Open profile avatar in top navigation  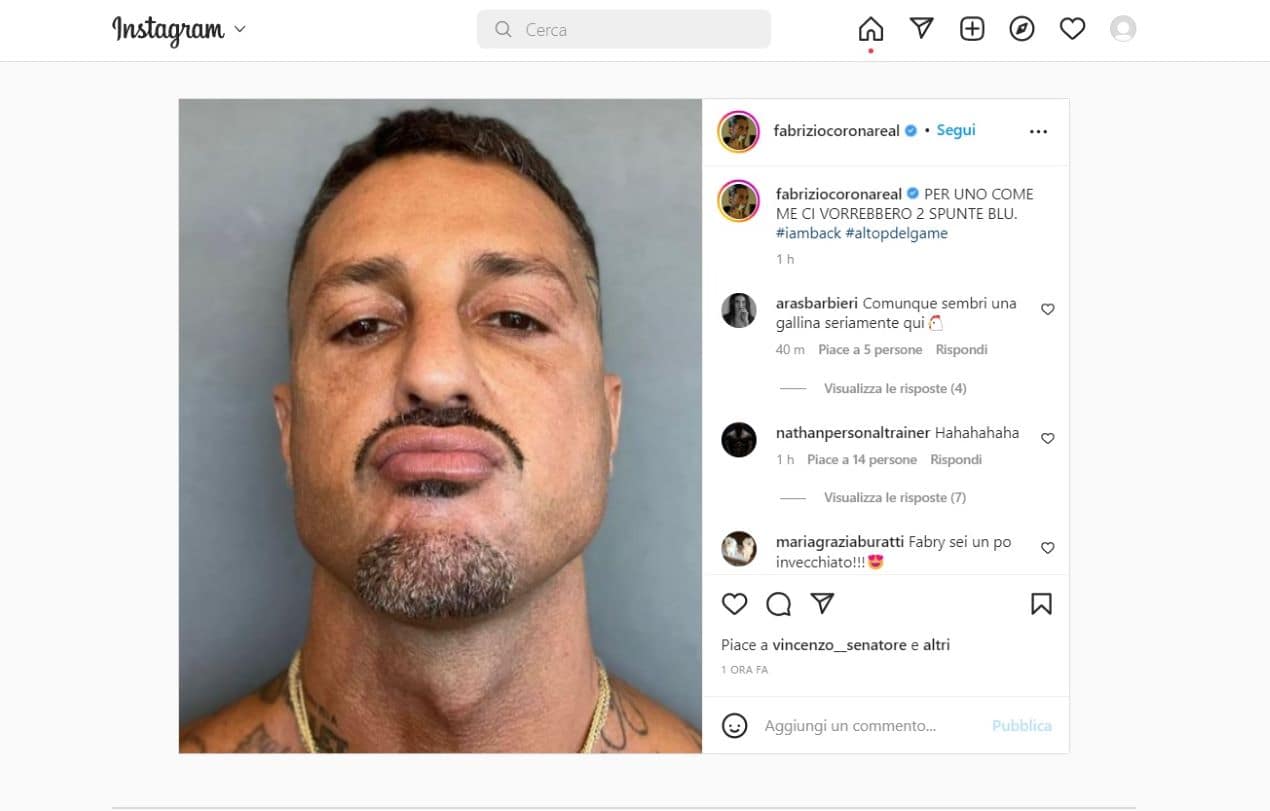(1123, 29)
